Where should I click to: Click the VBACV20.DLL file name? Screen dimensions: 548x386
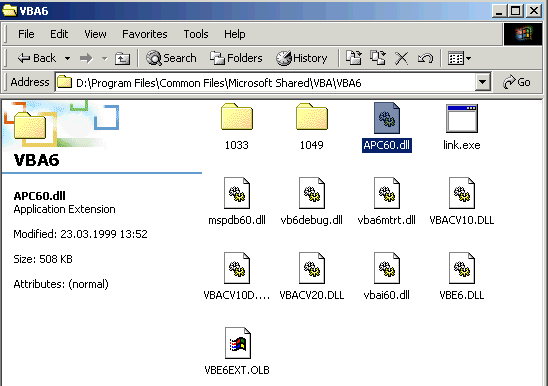312,295
